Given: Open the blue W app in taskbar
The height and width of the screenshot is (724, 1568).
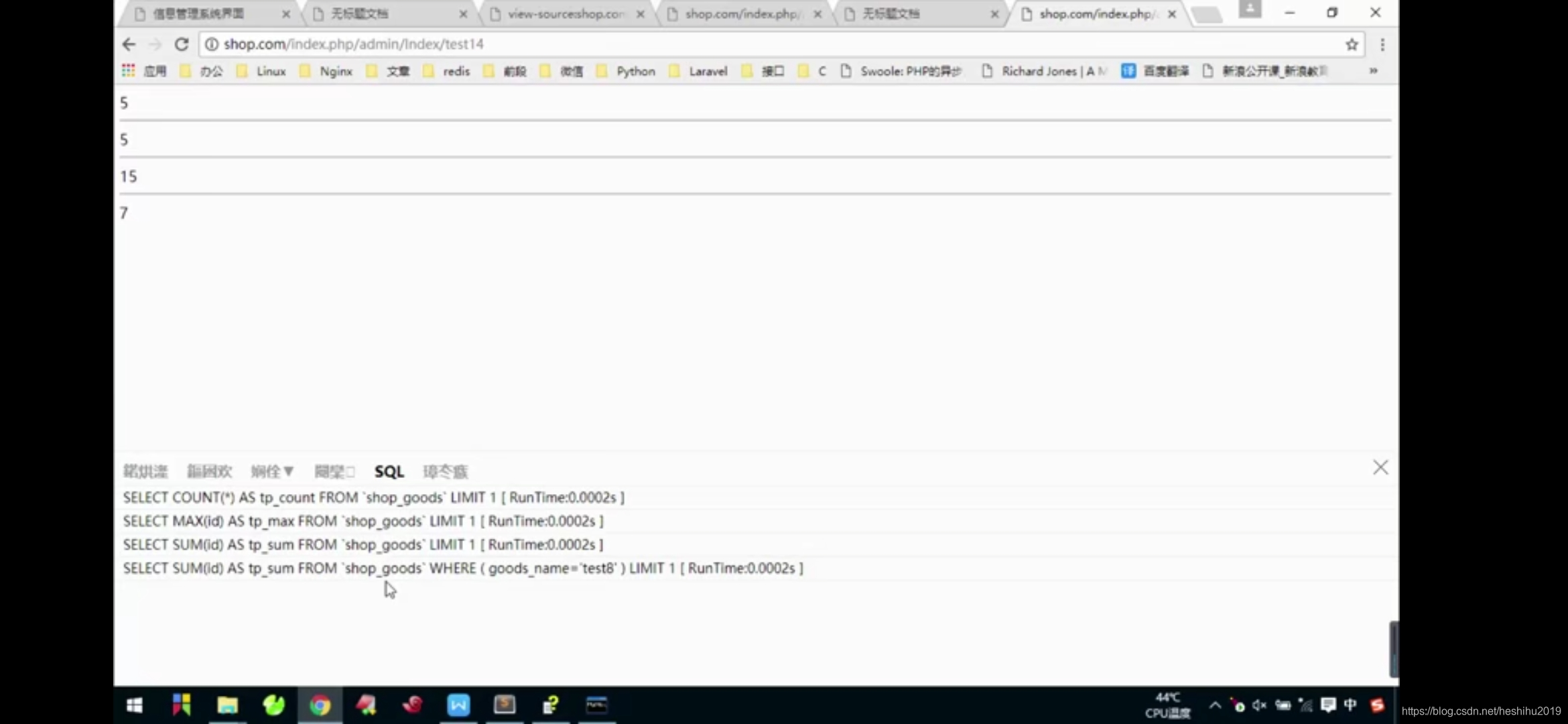Looking at the screenshot, I should (458, 705).
